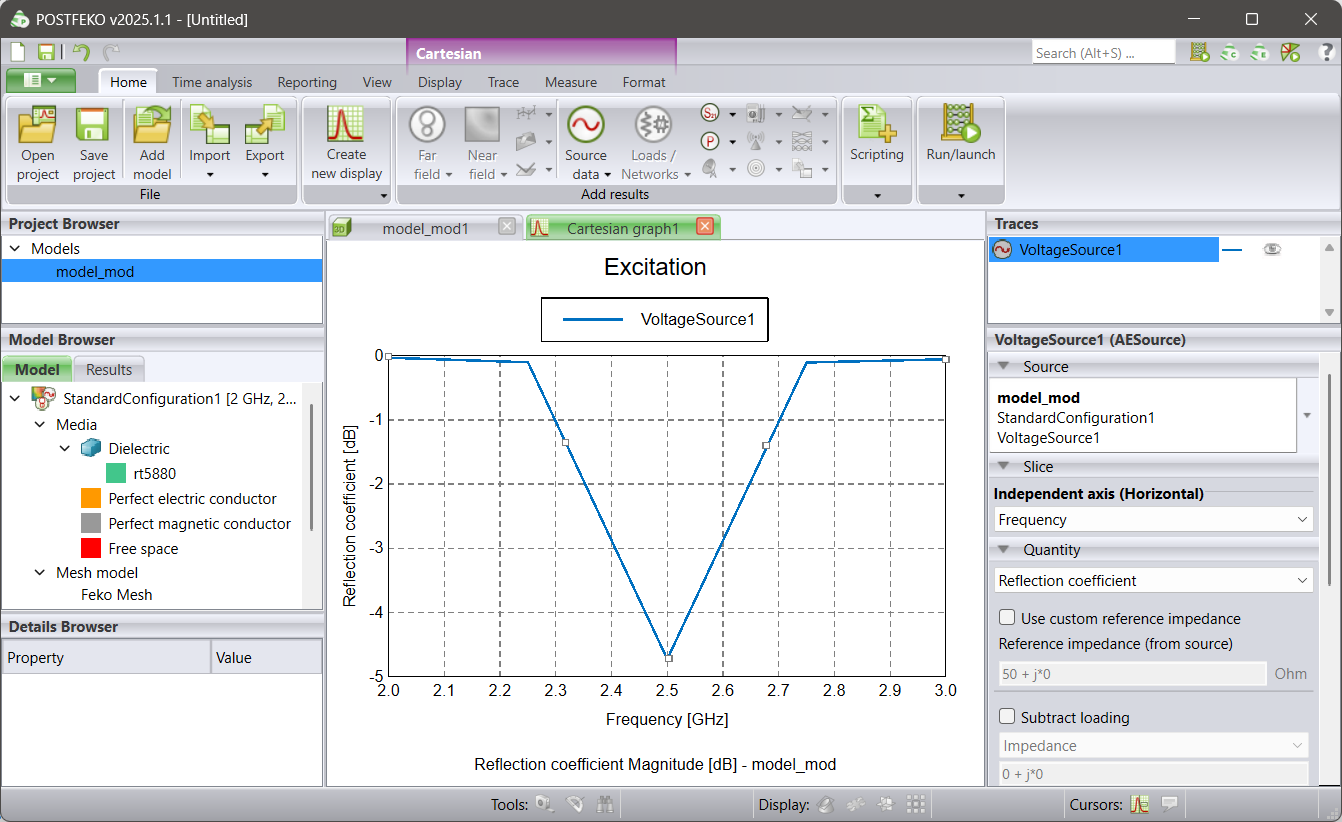1342x822 pixels.
Task: Click the cursor annotation bubble icon
Action: 1169,804
